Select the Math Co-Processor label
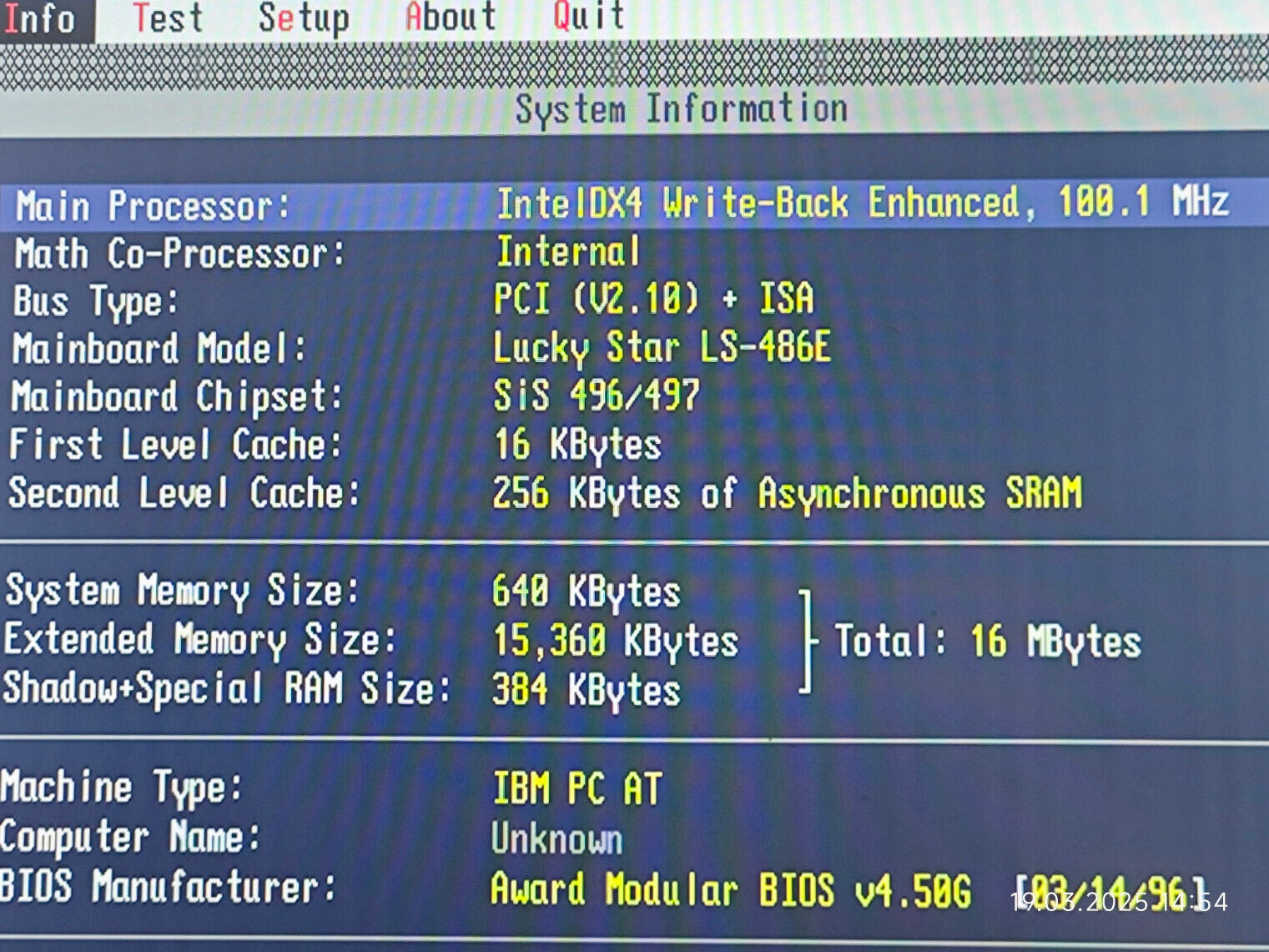This screenshot has width=1269, height=952. pyautogui.click(x=179, y=254)
